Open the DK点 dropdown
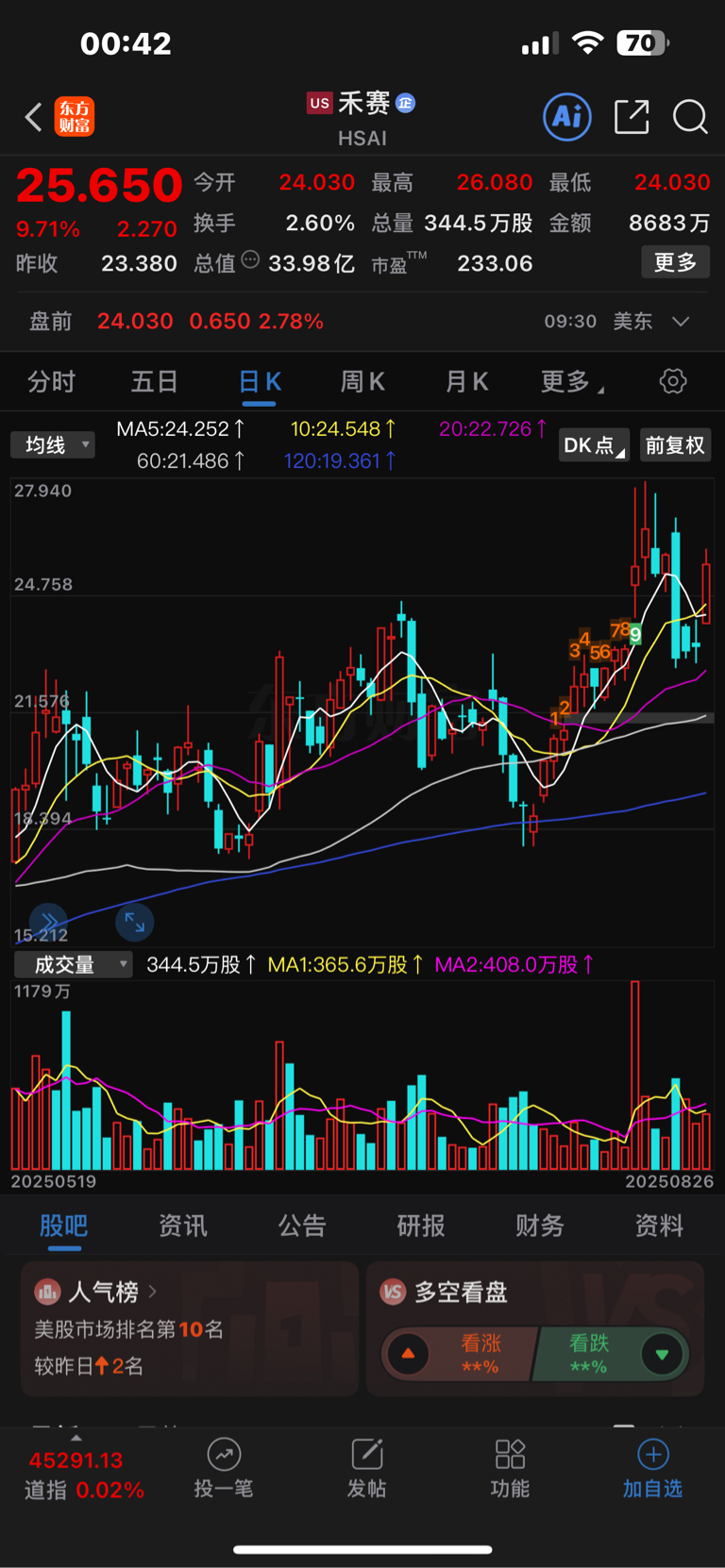The image size is (725, 1568). pos(595,446)
